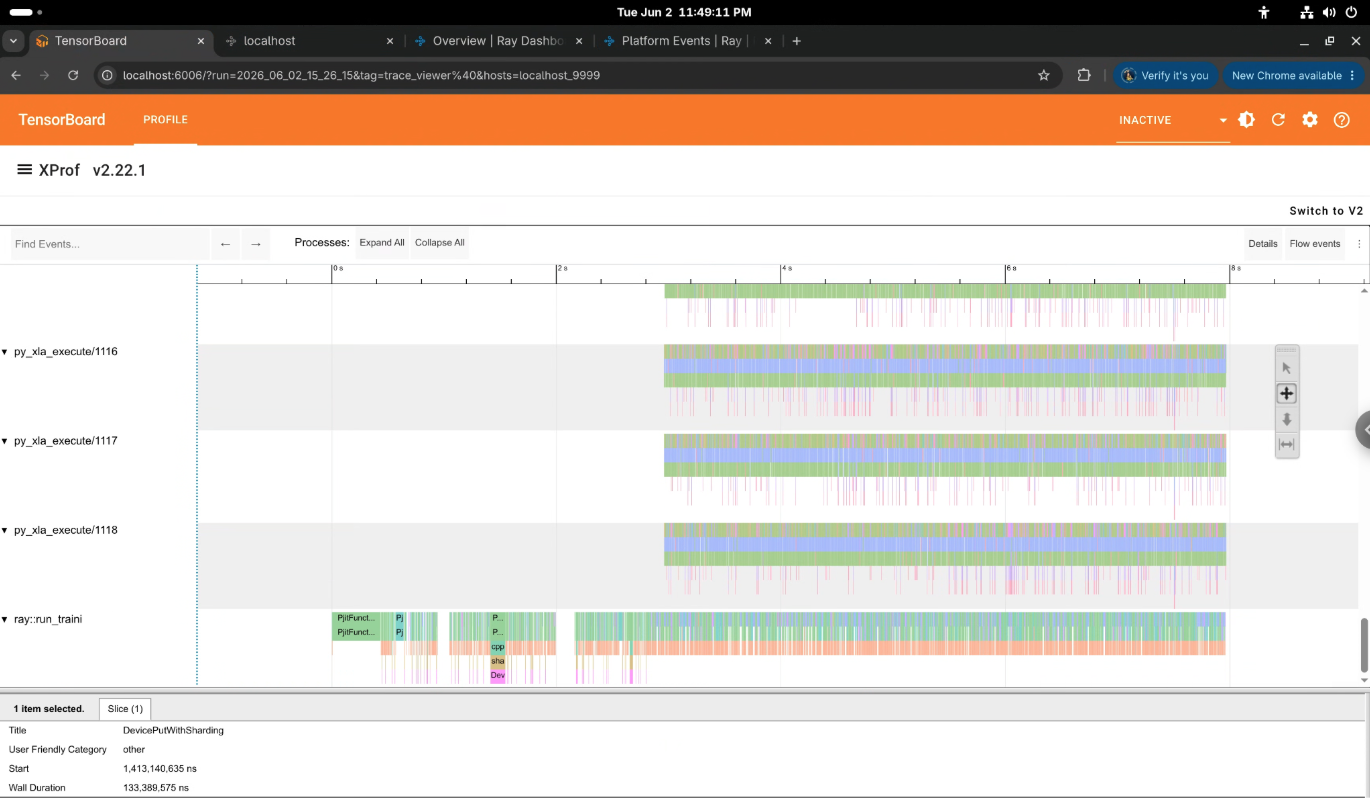The image size is (1370, 798).
Task: Click the 4 s timeline ruler mark
Action: 786,269
